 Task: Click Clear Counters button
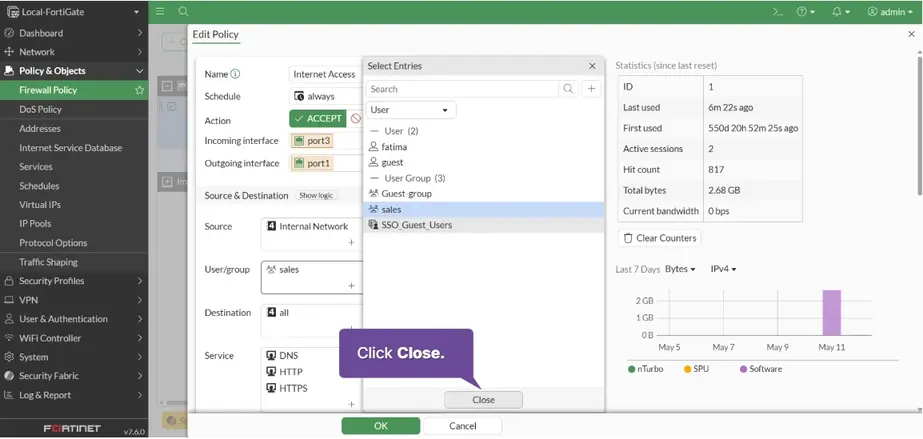659,238
